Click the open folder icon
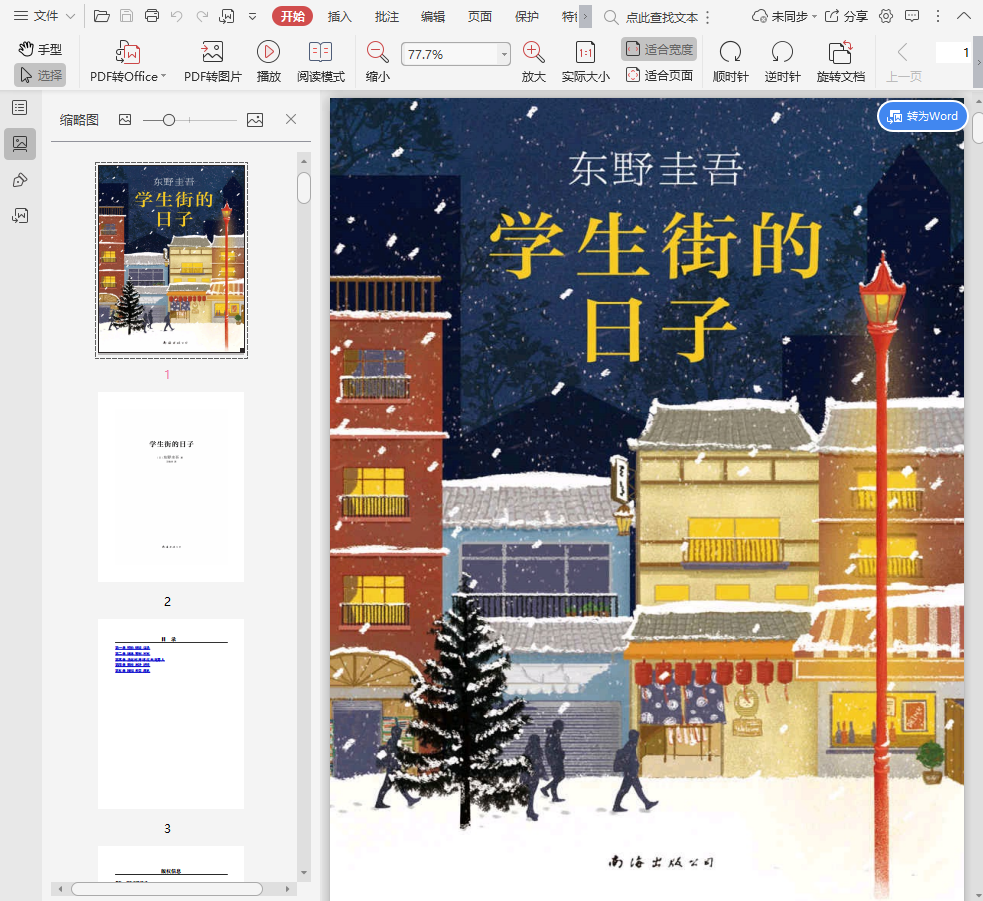The image size is (983, 901). [x=102, y=16]
